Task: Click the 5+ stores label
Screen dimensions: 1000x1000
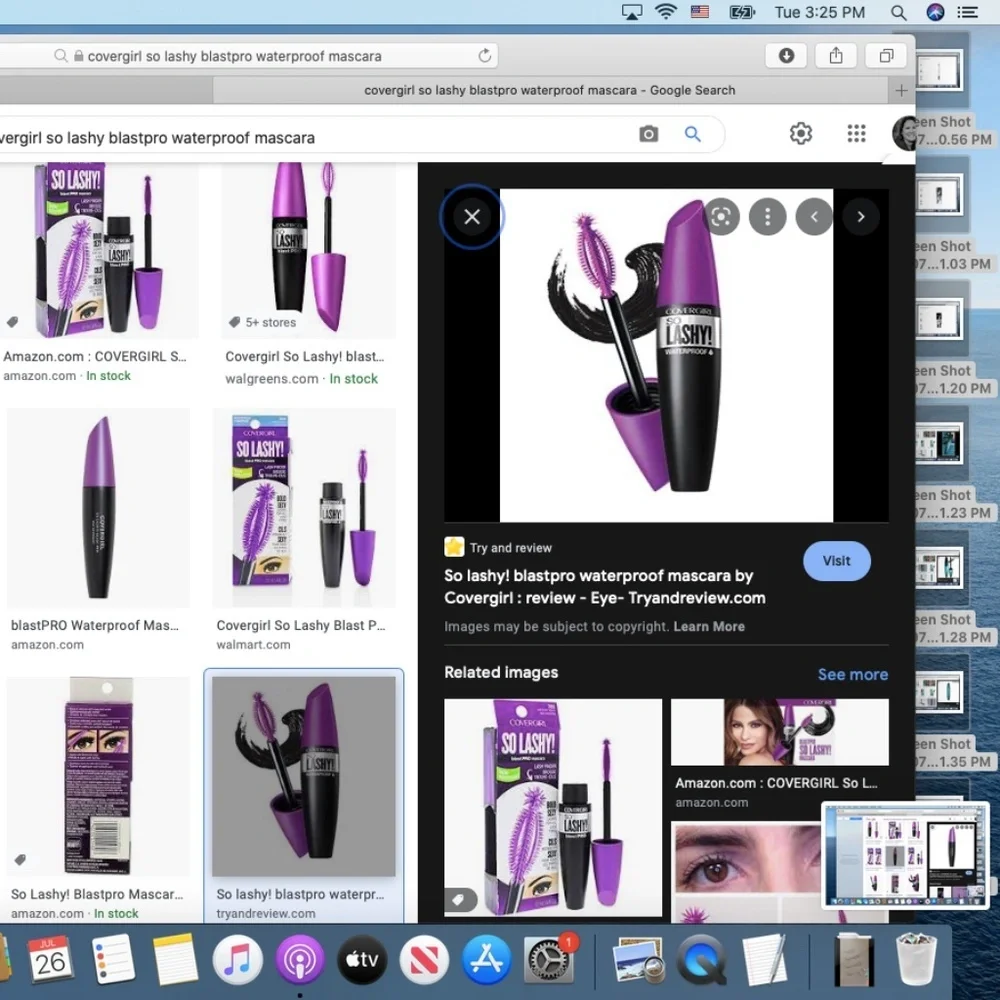Action: coord(270,323)
